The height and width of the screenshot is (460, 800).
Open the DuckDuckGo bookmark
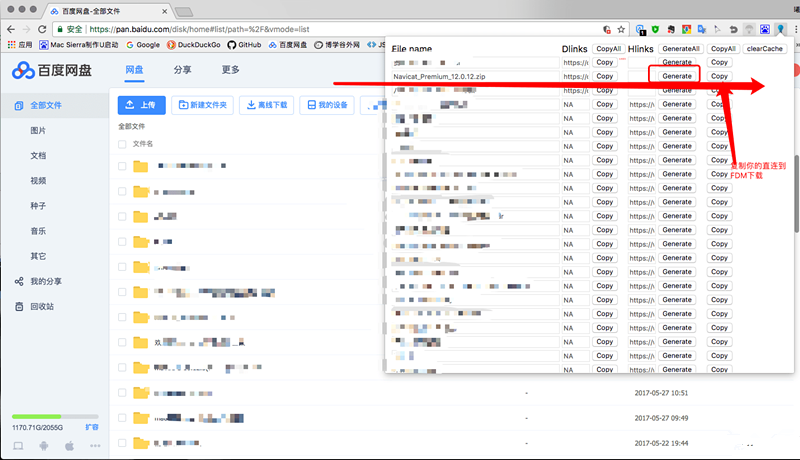[x=194, y=45]
